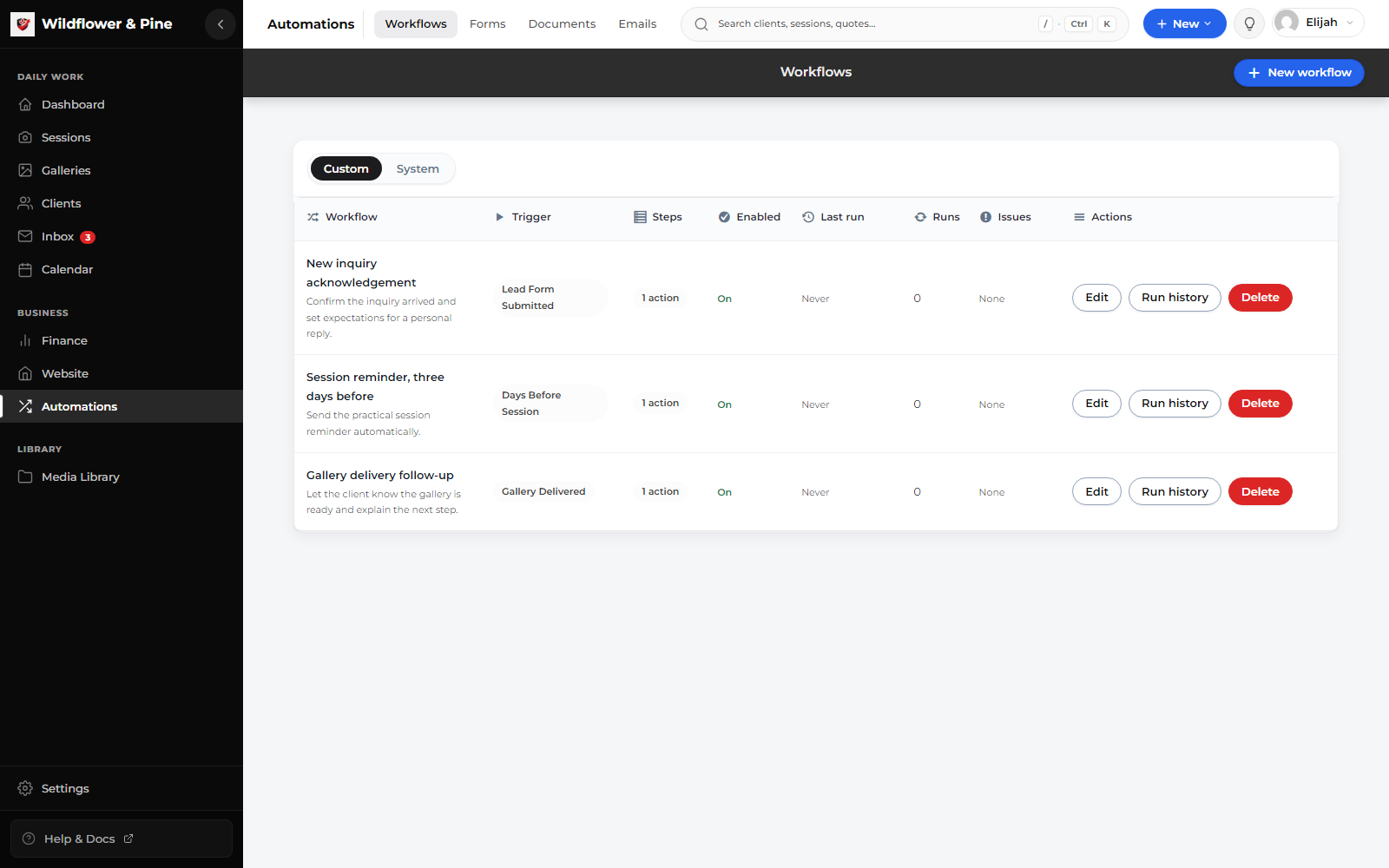Screen dimensions: 1389x868
Task: Click the Steps column header
Action: tap(658, 217)
